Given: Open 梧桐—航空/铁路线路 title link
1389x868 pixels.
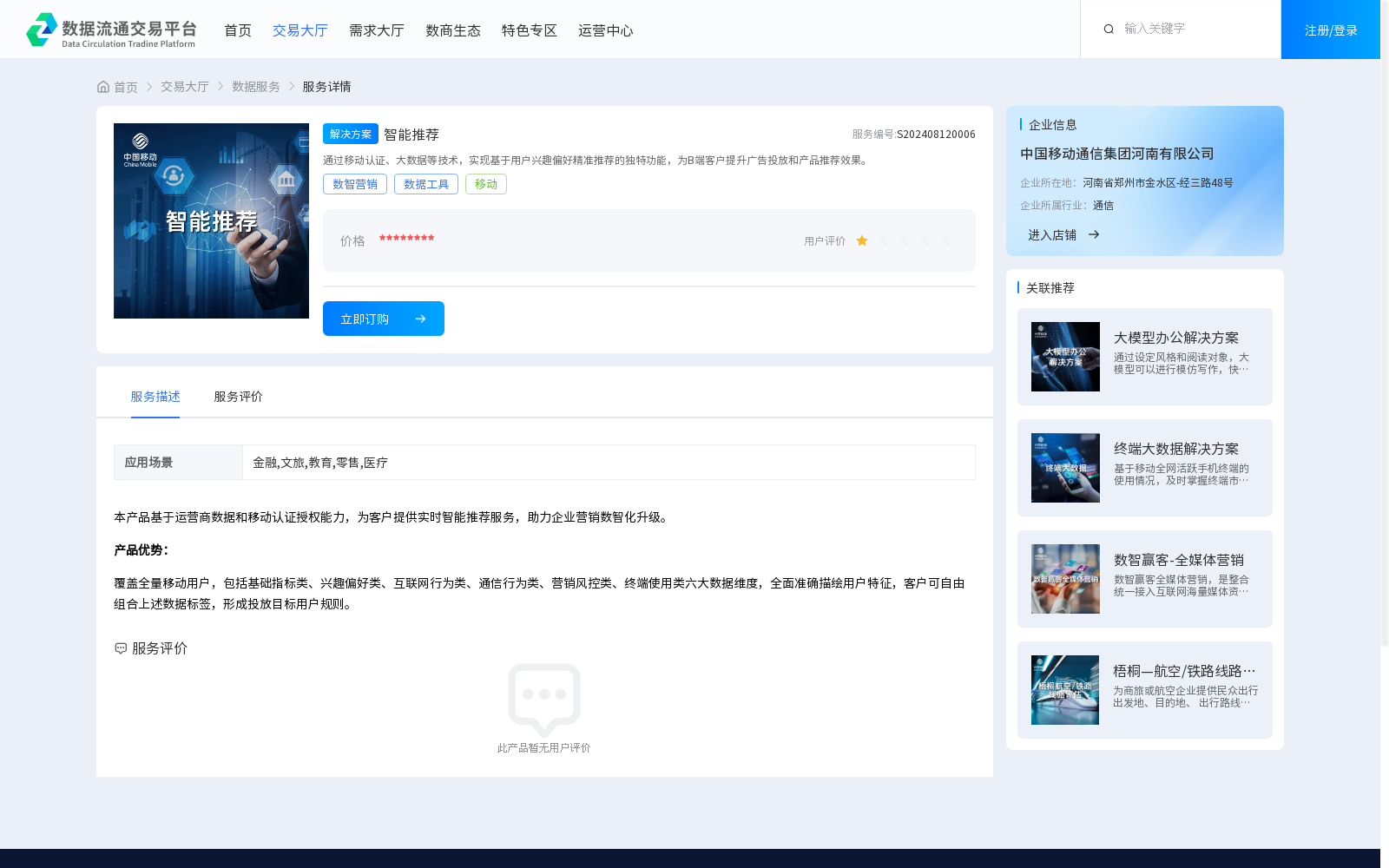Looking at the screenshot, I should [x=1185, y=671].
